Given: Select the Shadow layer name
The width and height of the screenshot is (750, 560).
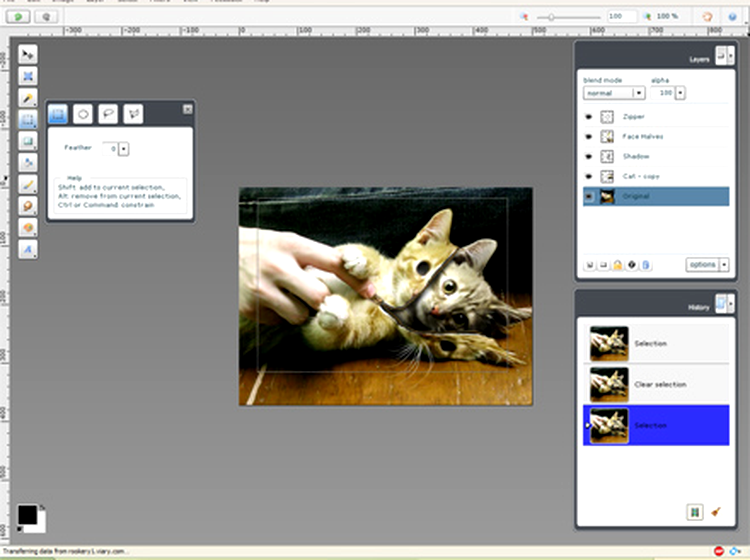Looking at the screenshot, I should [636, 156].
